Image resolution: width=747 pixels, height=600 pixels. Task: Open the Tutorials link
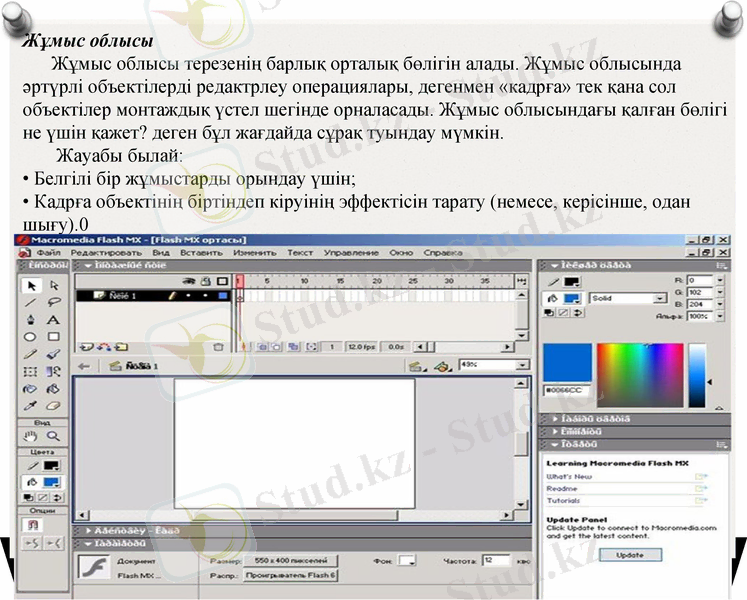563,501
